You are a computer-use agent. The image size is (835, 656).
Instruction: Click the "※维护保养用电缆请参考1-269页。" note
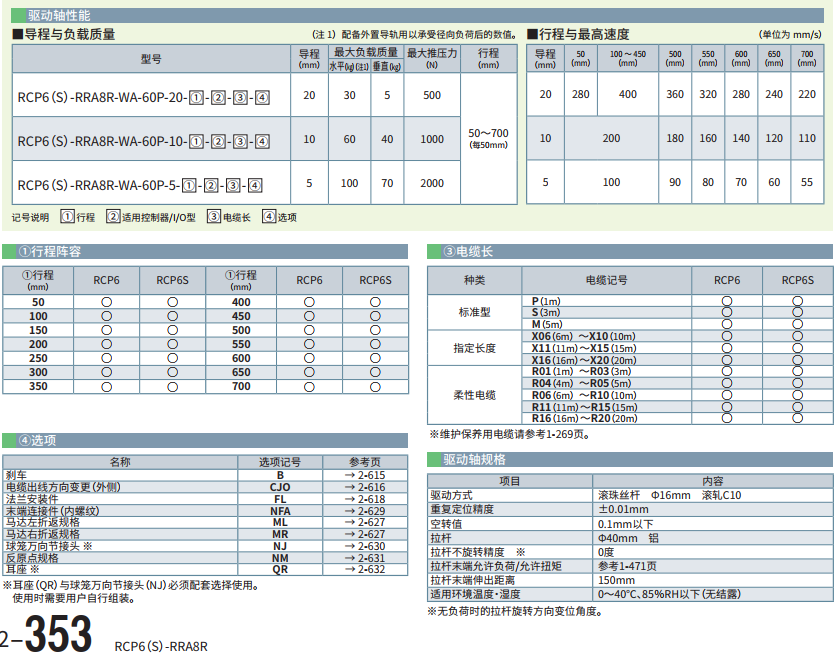coord(510,434)
